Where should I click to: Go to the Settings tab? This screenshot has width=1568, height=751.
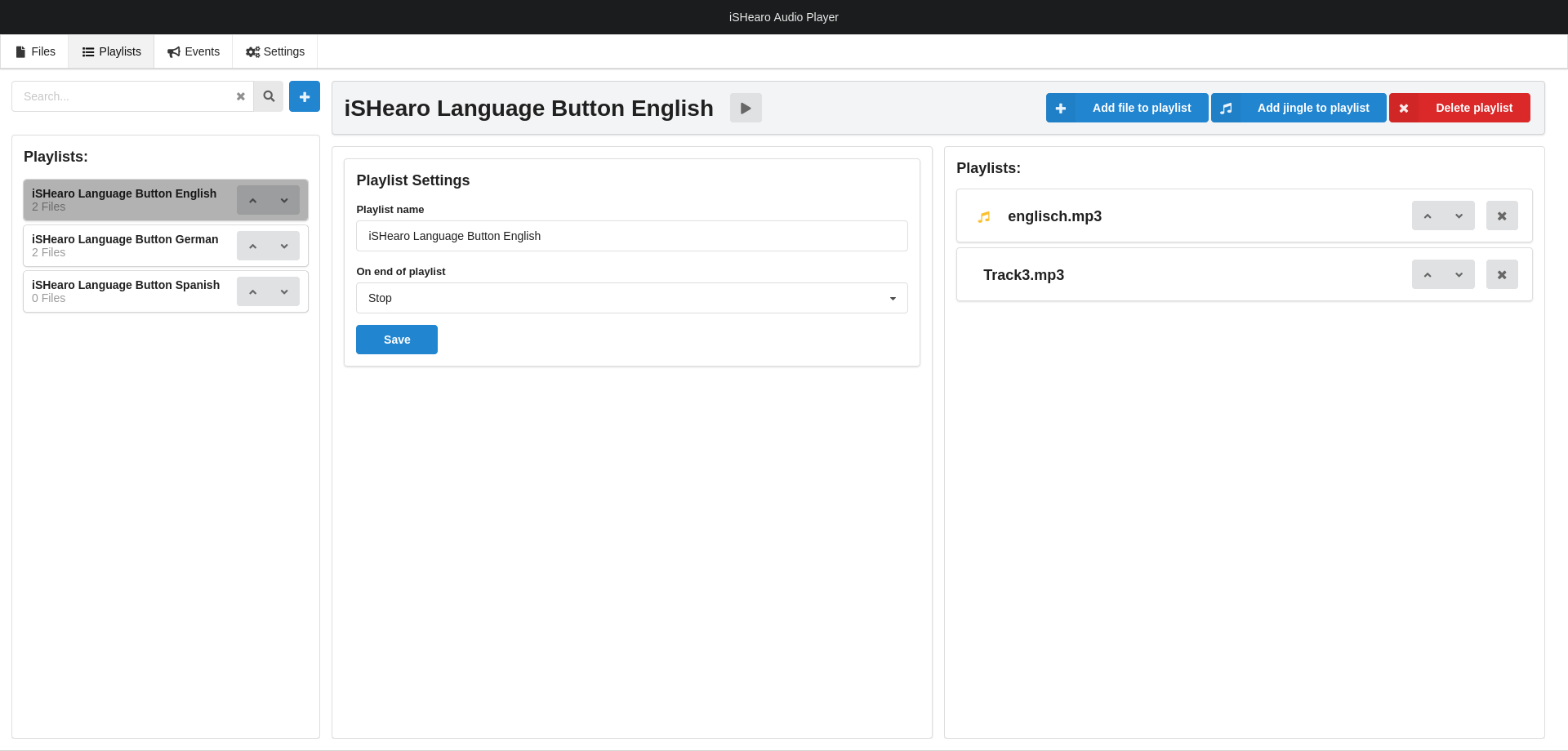point(275,51)
